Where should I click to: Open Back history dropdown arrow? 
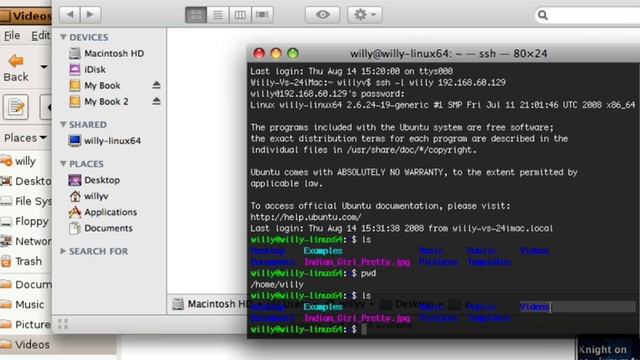44,67
